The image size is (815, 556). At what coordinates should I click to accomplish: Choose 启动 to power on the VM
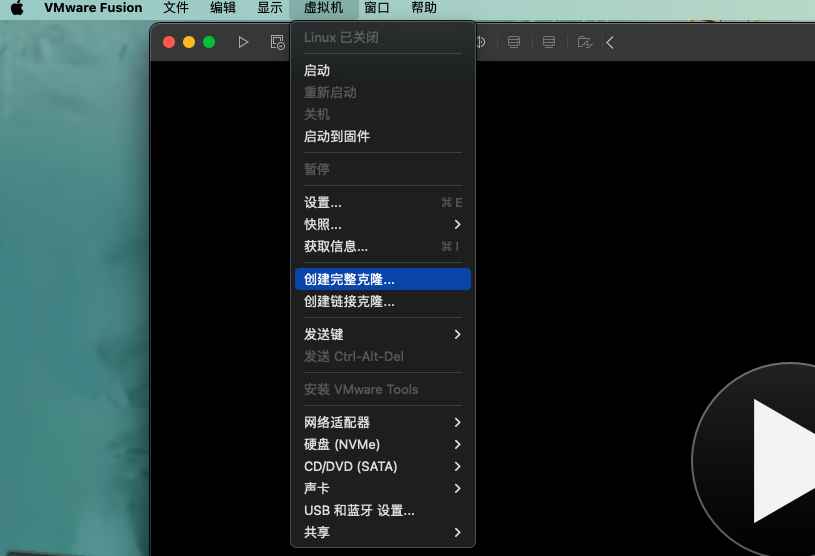pyautogui.click(x=383, y=70)
